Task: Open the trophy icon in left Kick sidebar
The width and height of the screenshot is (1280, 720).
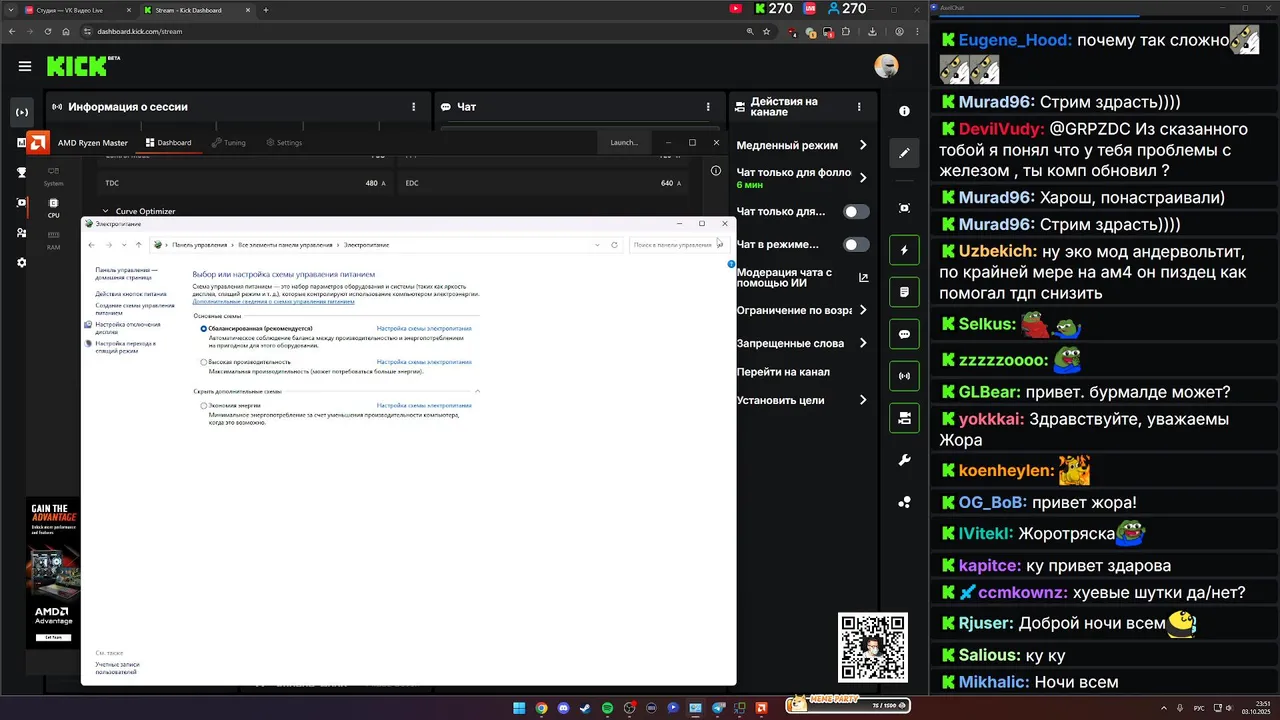Action: tap(21, 172)
